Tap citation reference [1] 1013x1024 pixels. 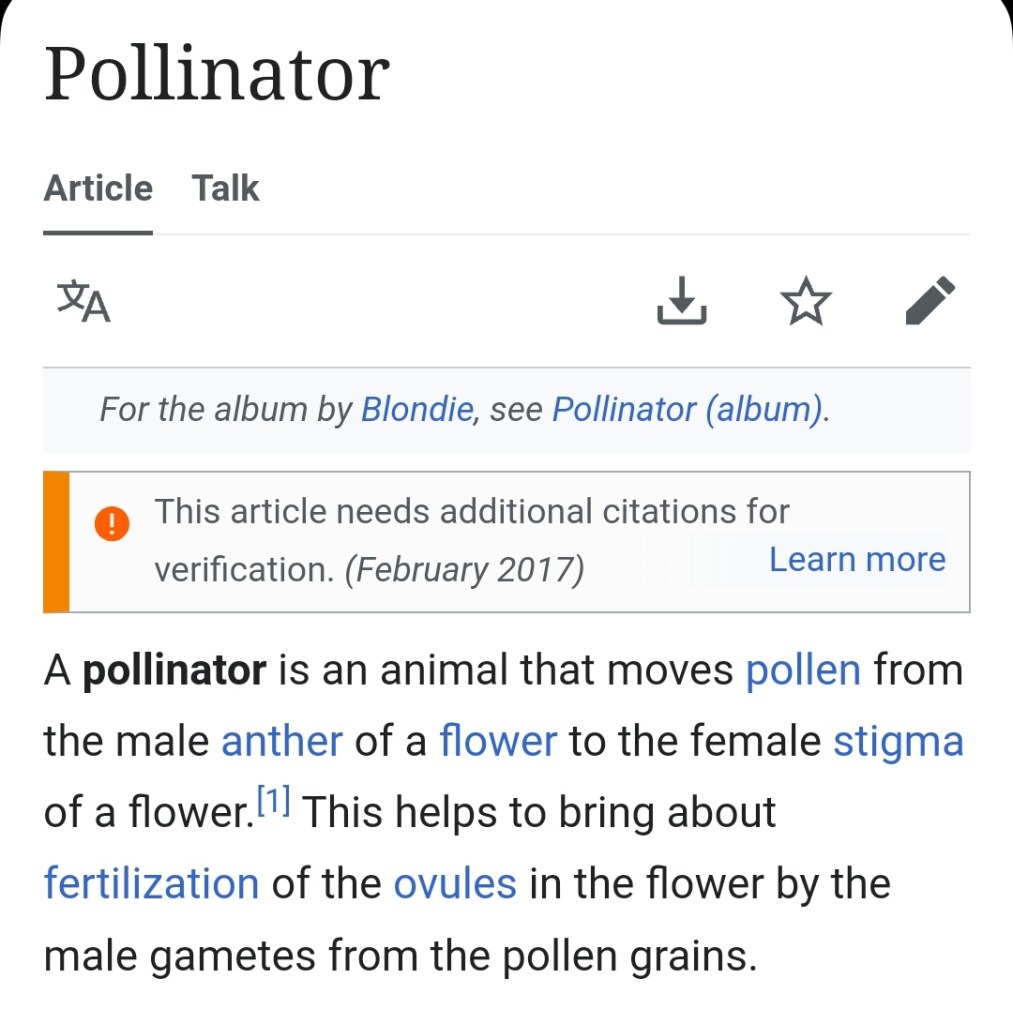click(x=273, y=803)
